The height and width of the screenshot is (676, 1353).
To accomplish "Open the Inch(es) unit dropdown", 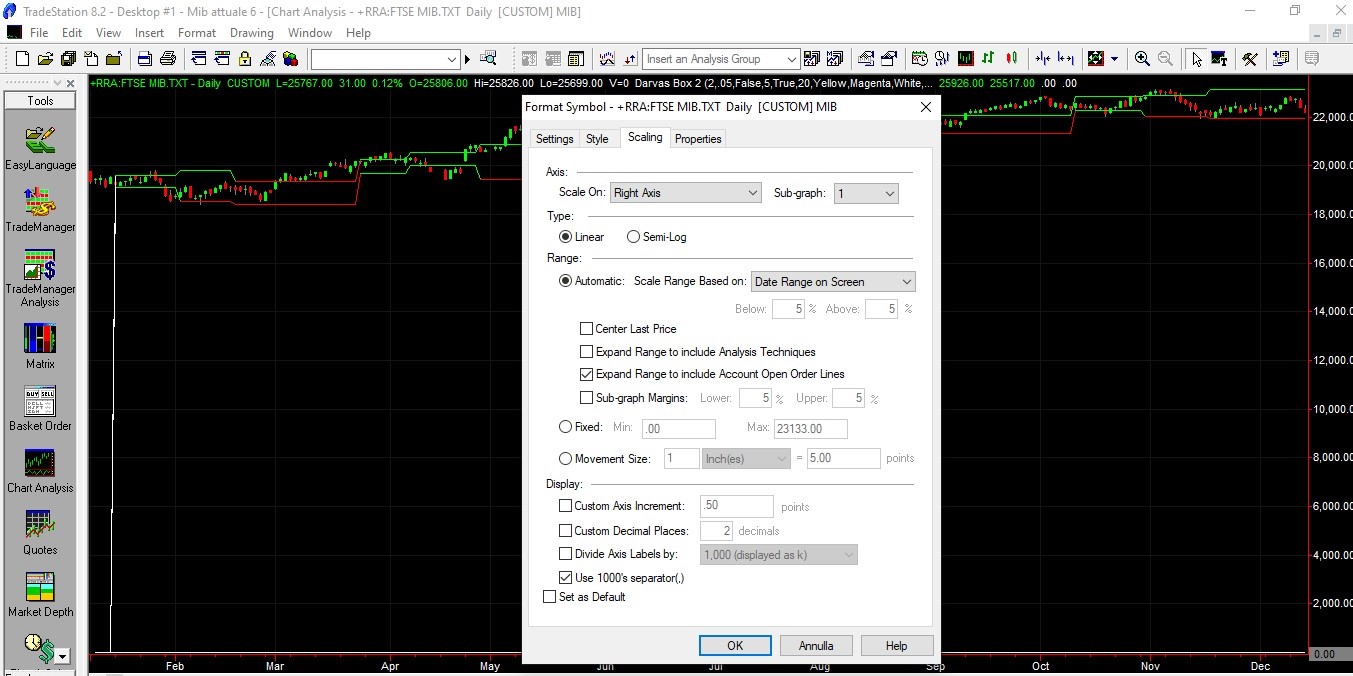I will [746, 458].
